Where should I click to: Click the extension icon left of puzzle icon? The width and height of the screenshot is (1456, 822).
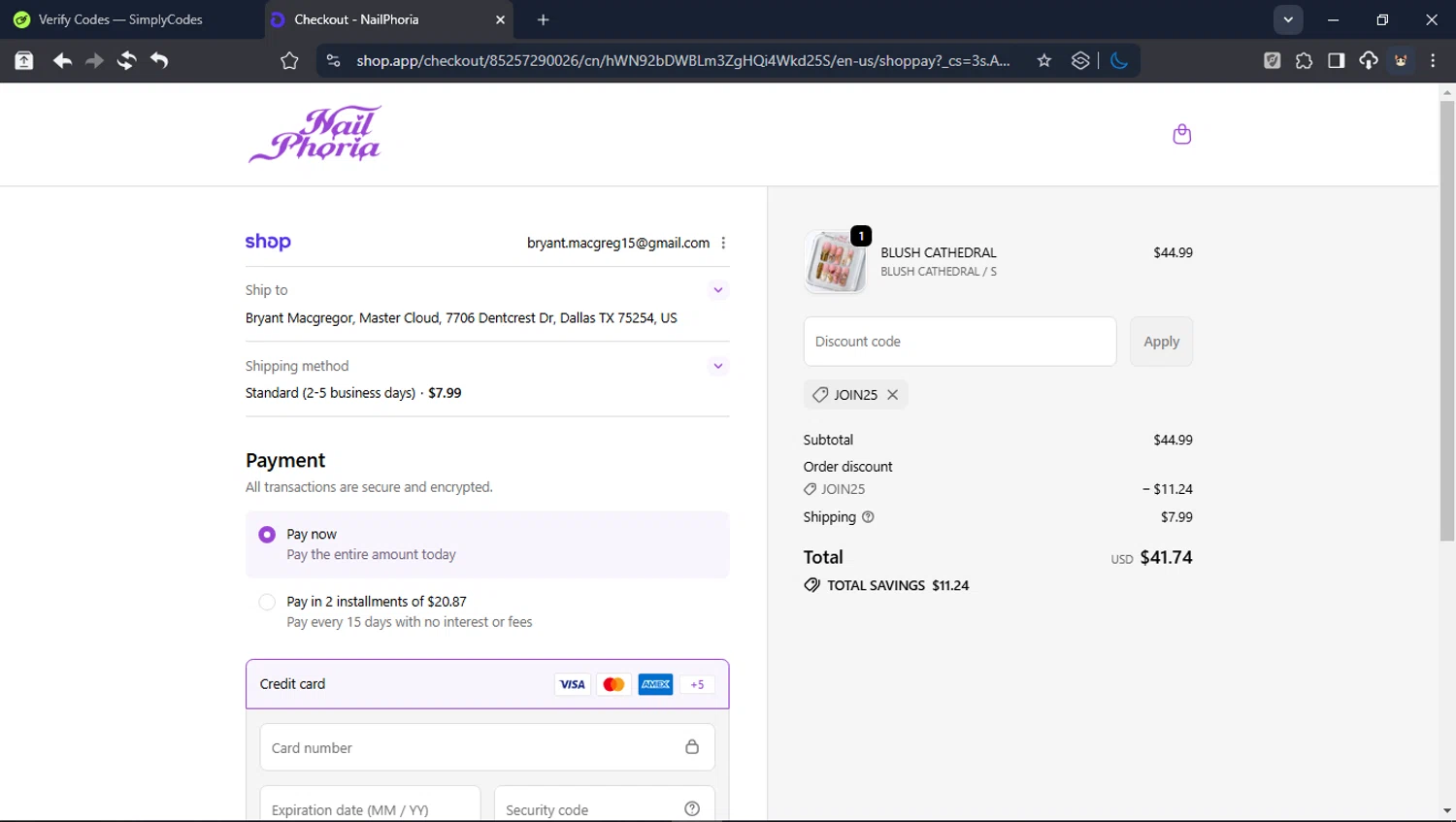1272,60
